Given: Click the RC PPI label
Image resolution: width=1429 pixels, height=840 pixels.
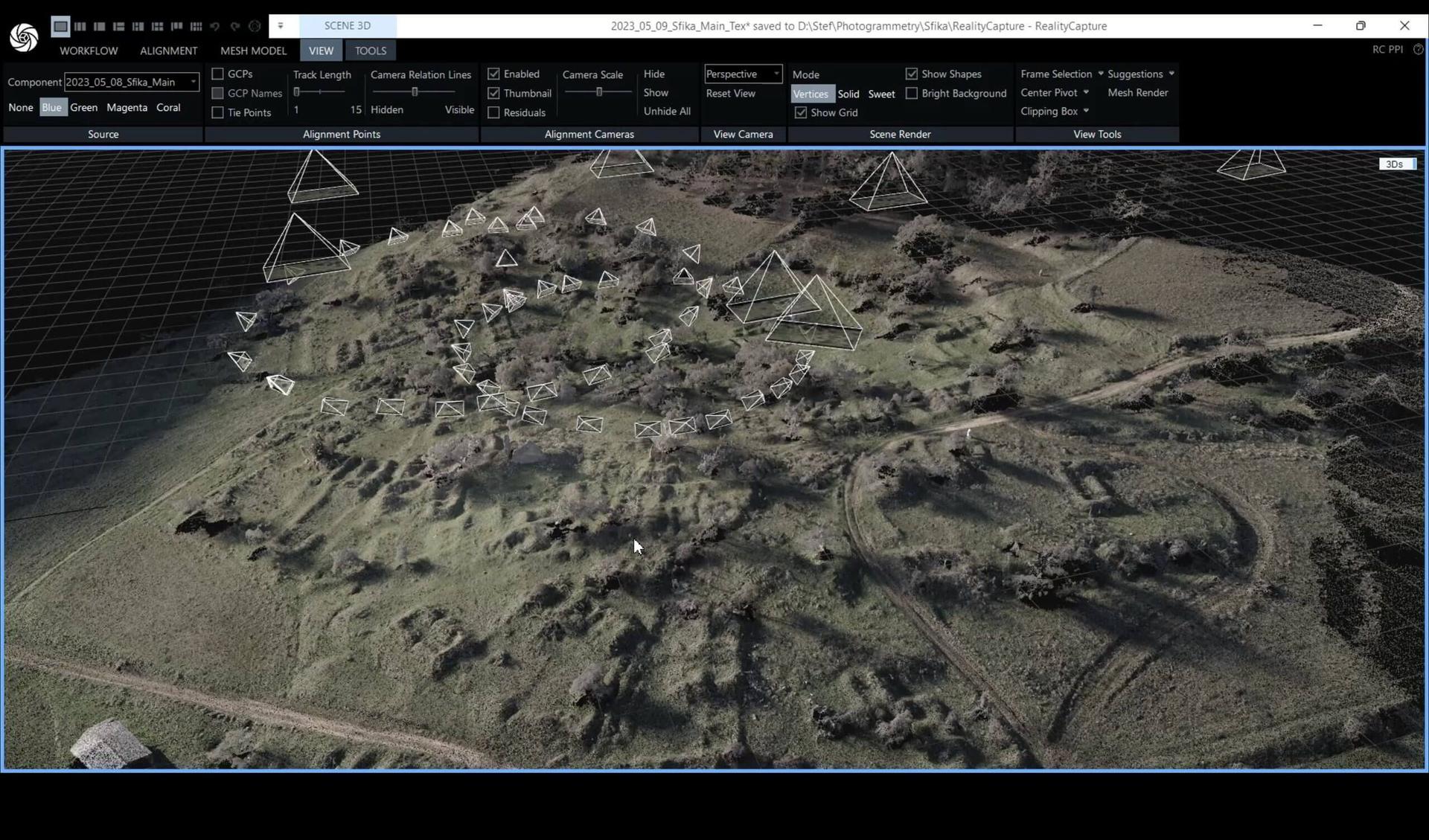Looking at the screenshot, I should click(1387, 49).
